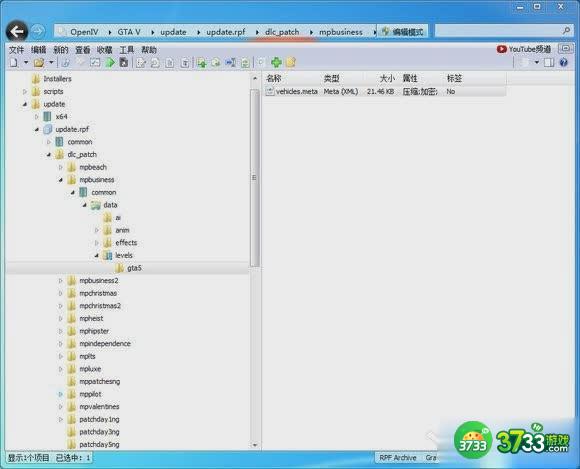Click the green plus add icon
The image size is (580, 469).
276,63
